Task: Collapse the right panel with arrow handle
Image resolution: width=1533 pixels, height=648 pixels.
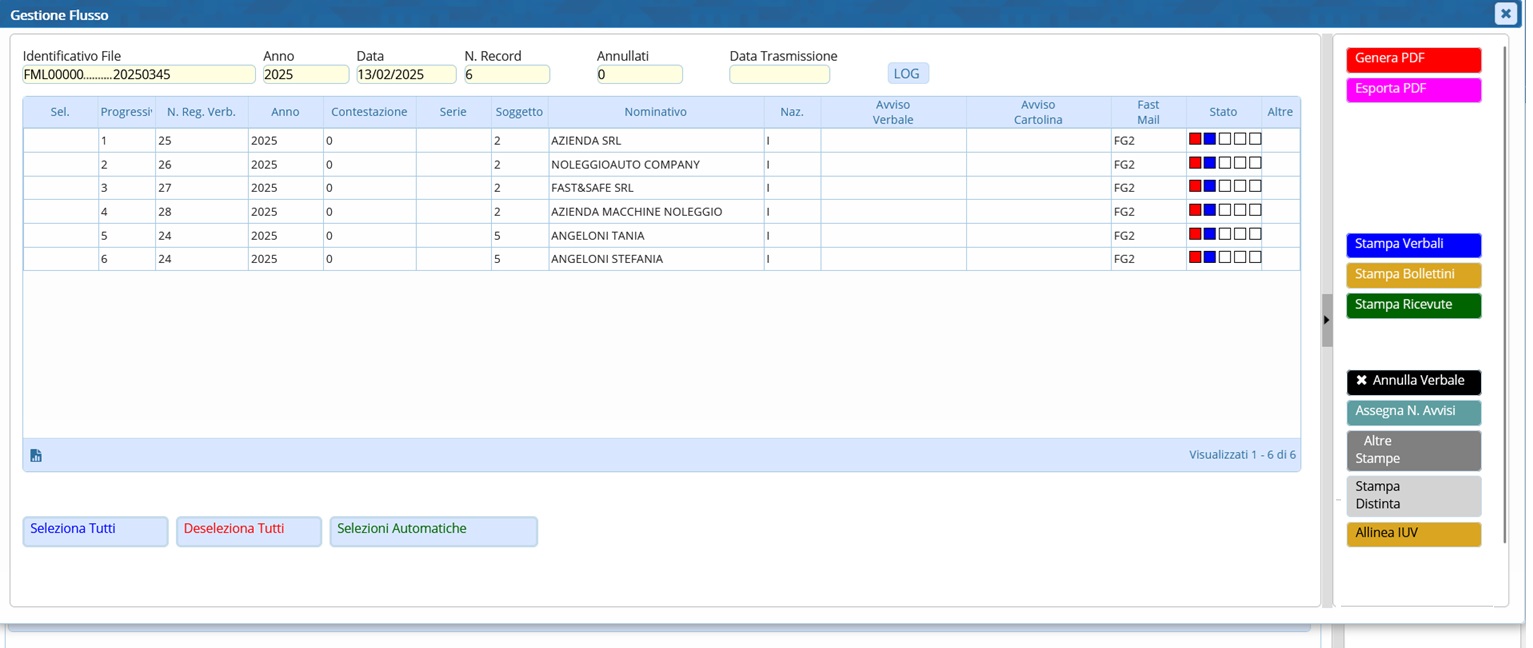Action: [x=1326, y=320]
